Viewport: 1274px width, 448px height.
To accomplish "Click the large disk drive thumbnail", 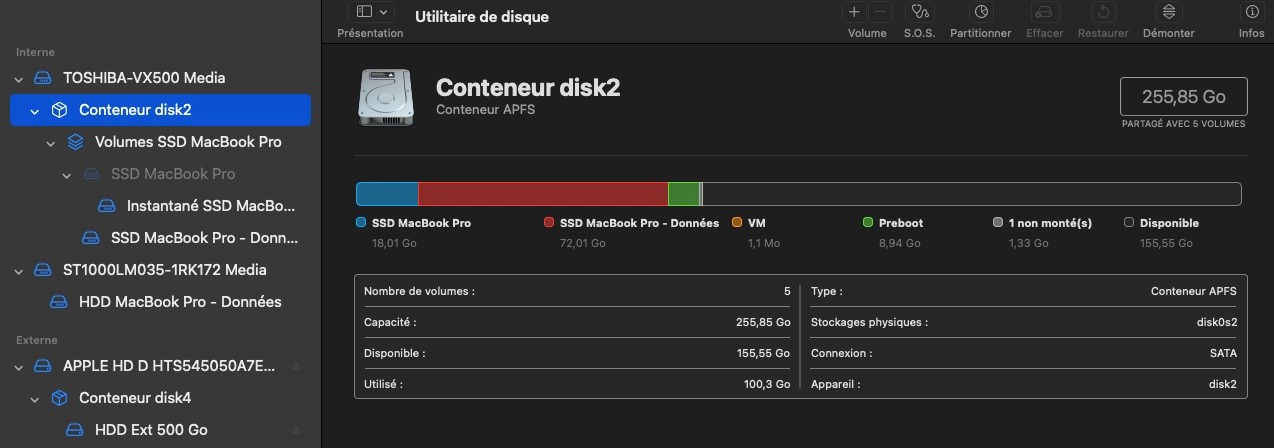I will click(383, 97).
